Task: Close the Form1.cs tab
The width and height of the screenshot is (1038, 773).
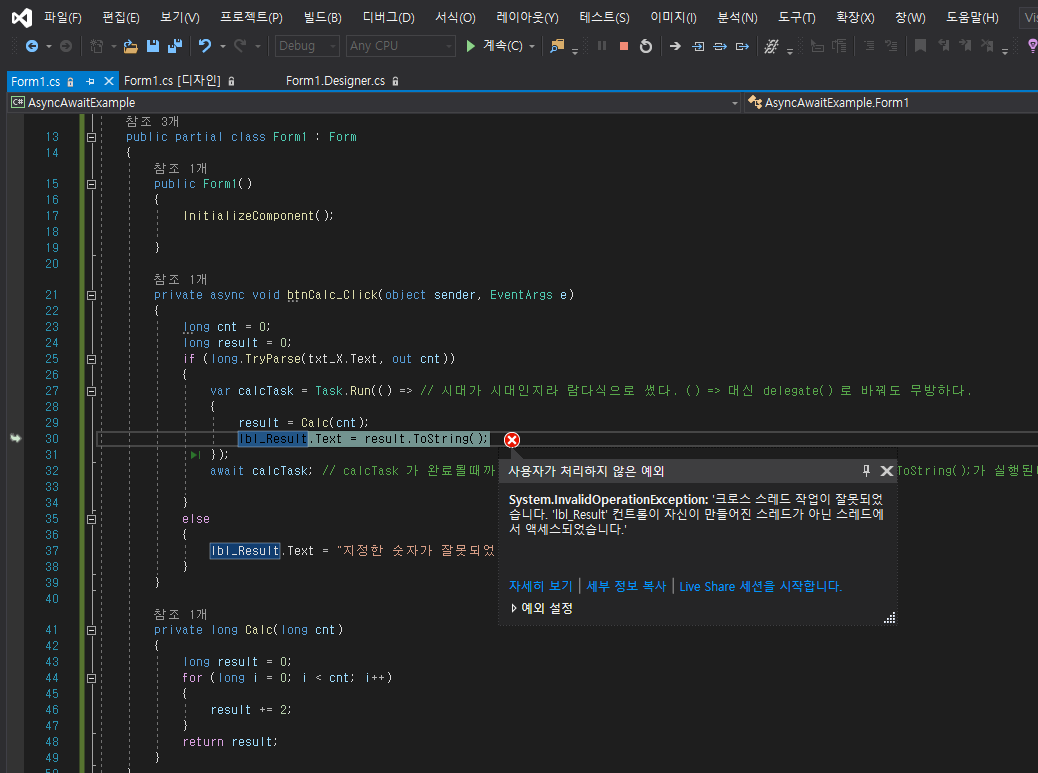Action: pos(109,81)
